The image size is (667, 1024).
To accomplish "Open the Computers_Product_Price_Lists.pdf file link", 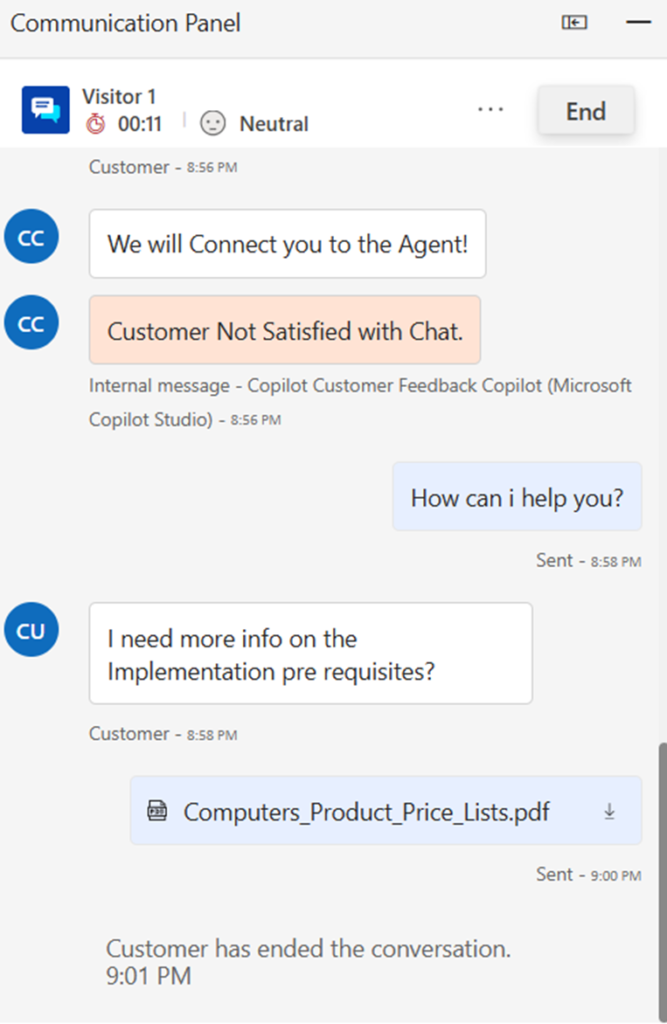I will (x=366, y=811).
